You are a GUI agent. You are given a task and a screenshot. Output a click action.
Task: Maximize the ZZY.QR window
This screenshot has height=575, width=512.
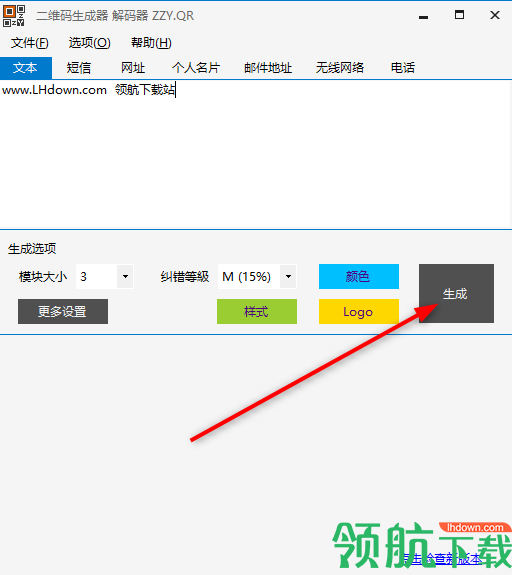click(459, 15)
